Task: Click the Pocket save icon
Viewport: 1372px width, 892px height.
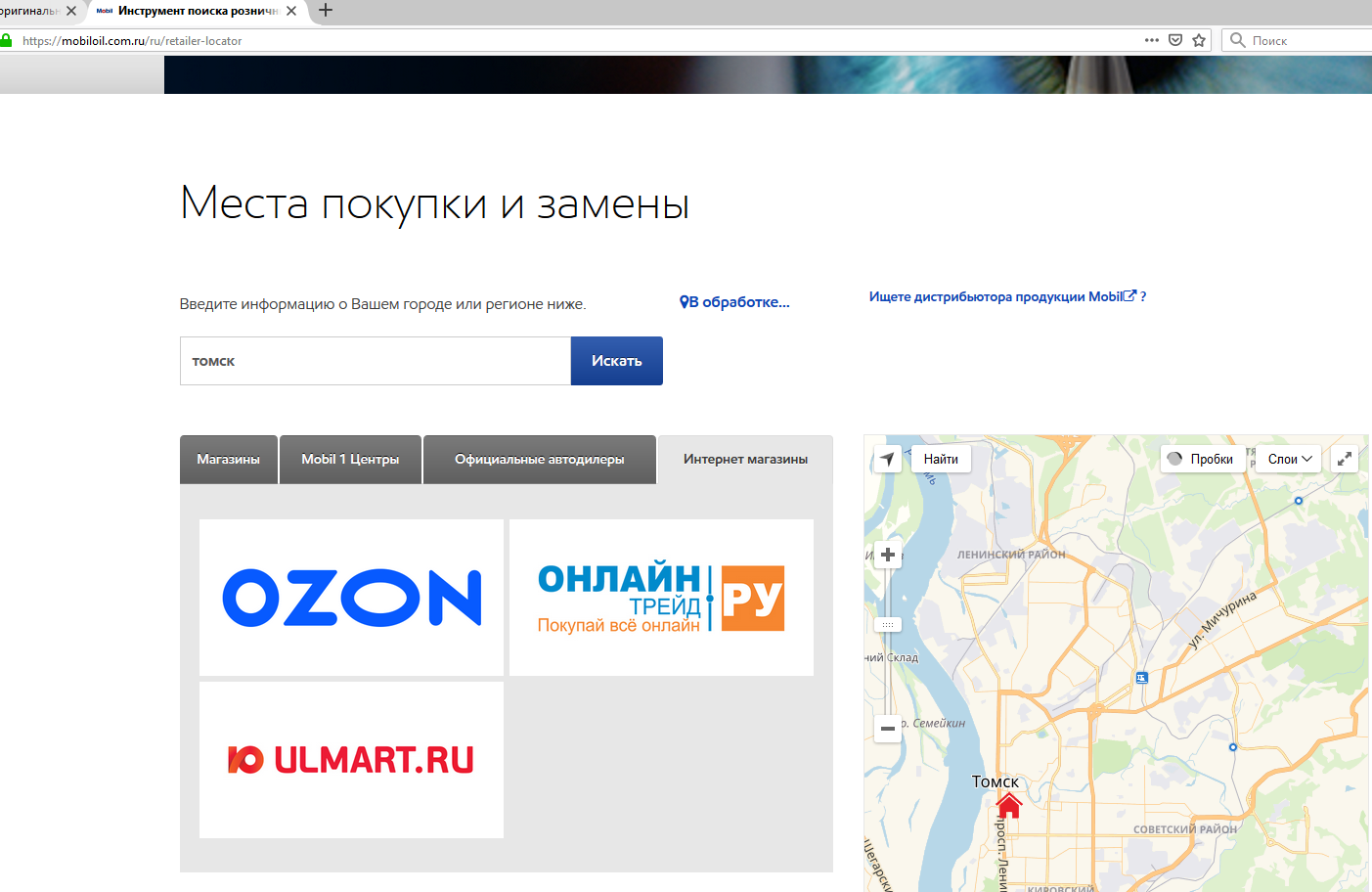Action: [x=1175, y=40]
